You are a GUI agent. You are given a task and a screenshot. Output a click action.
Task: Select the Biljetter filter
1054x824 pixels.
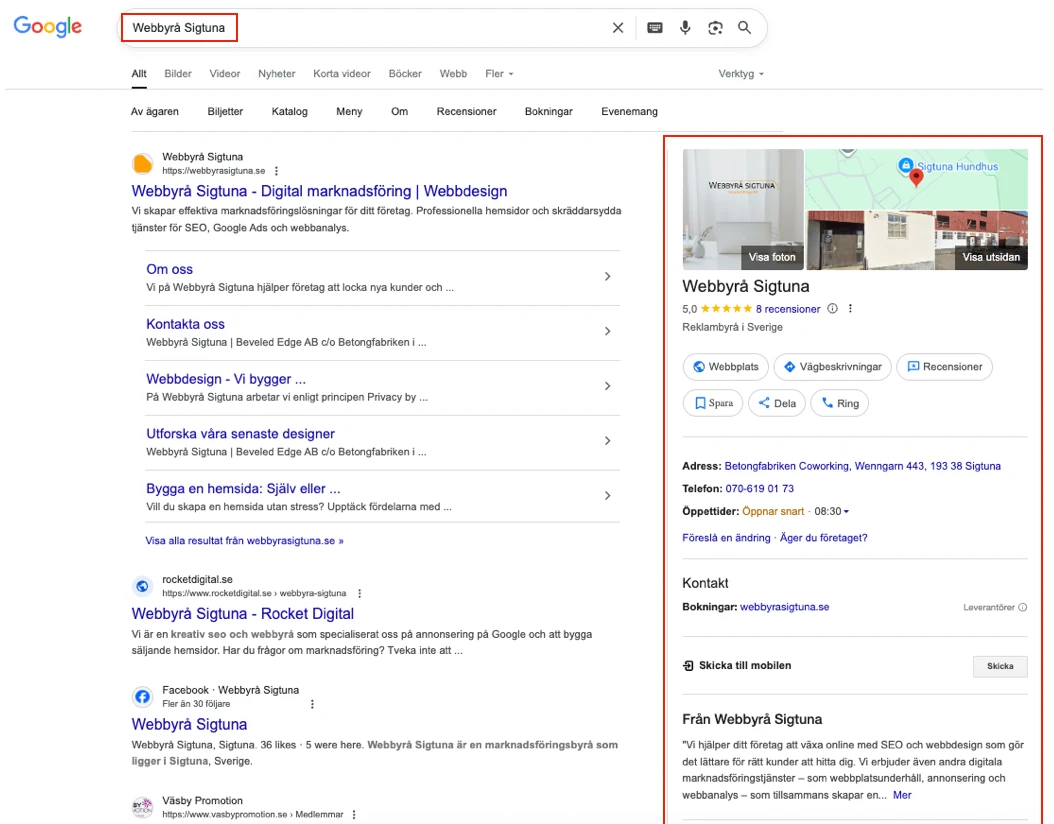click(225, 112)
